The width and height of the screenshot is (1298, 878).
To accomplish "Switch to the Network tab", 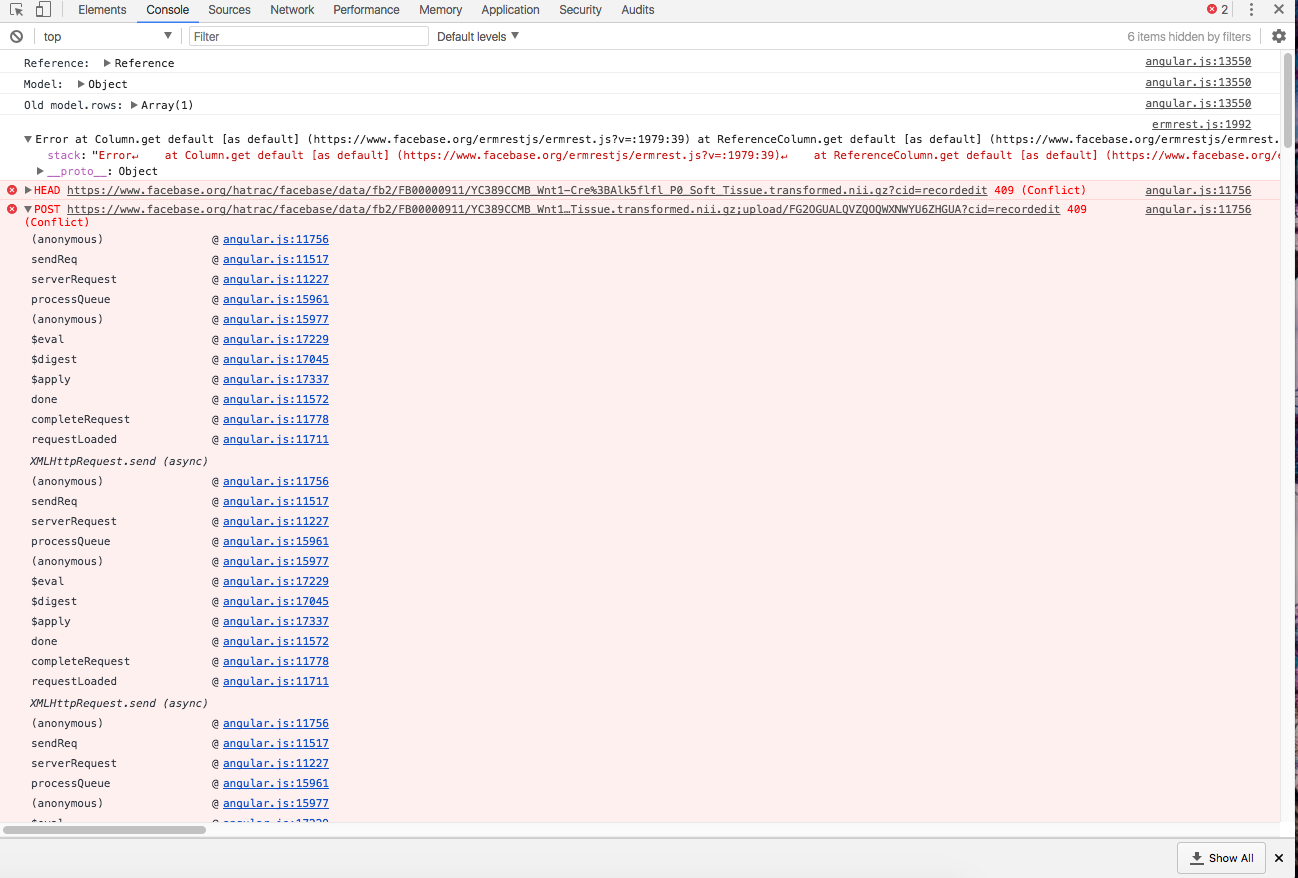I will click(292, 10).
